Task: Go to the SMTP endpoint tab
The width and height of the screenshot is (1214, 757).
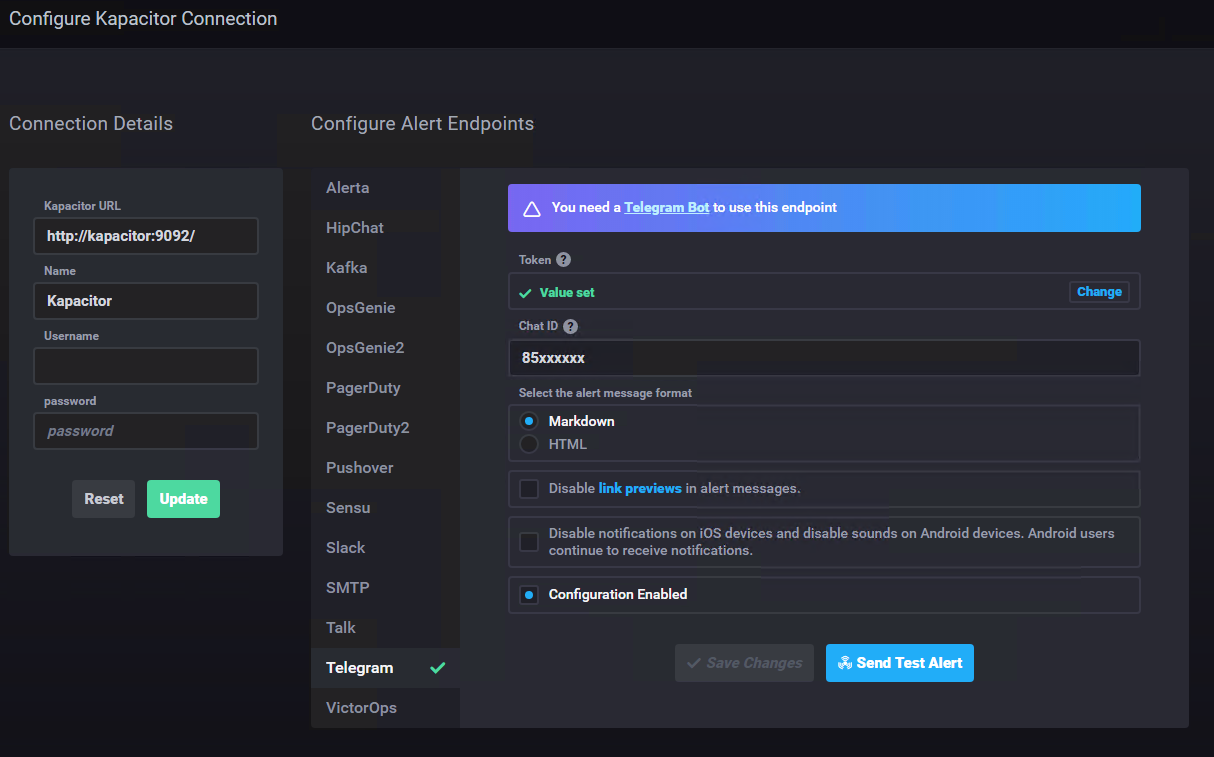Action: point(348,588)
